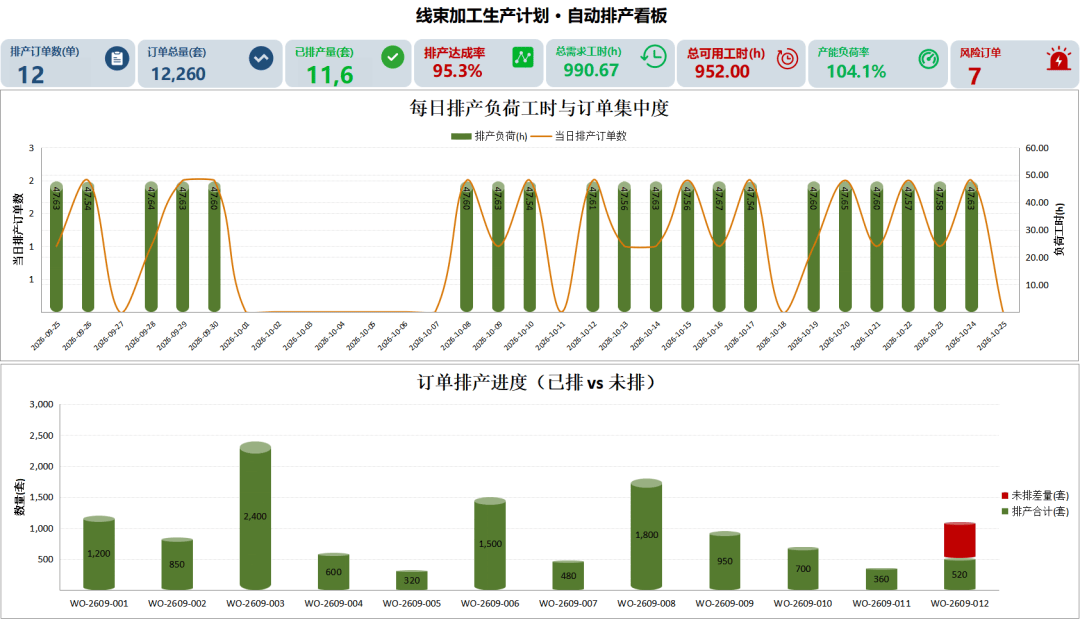Click the line-chart icon on 排产达成率 card
The image size is (1080, 620).
[x=523, y=57]
